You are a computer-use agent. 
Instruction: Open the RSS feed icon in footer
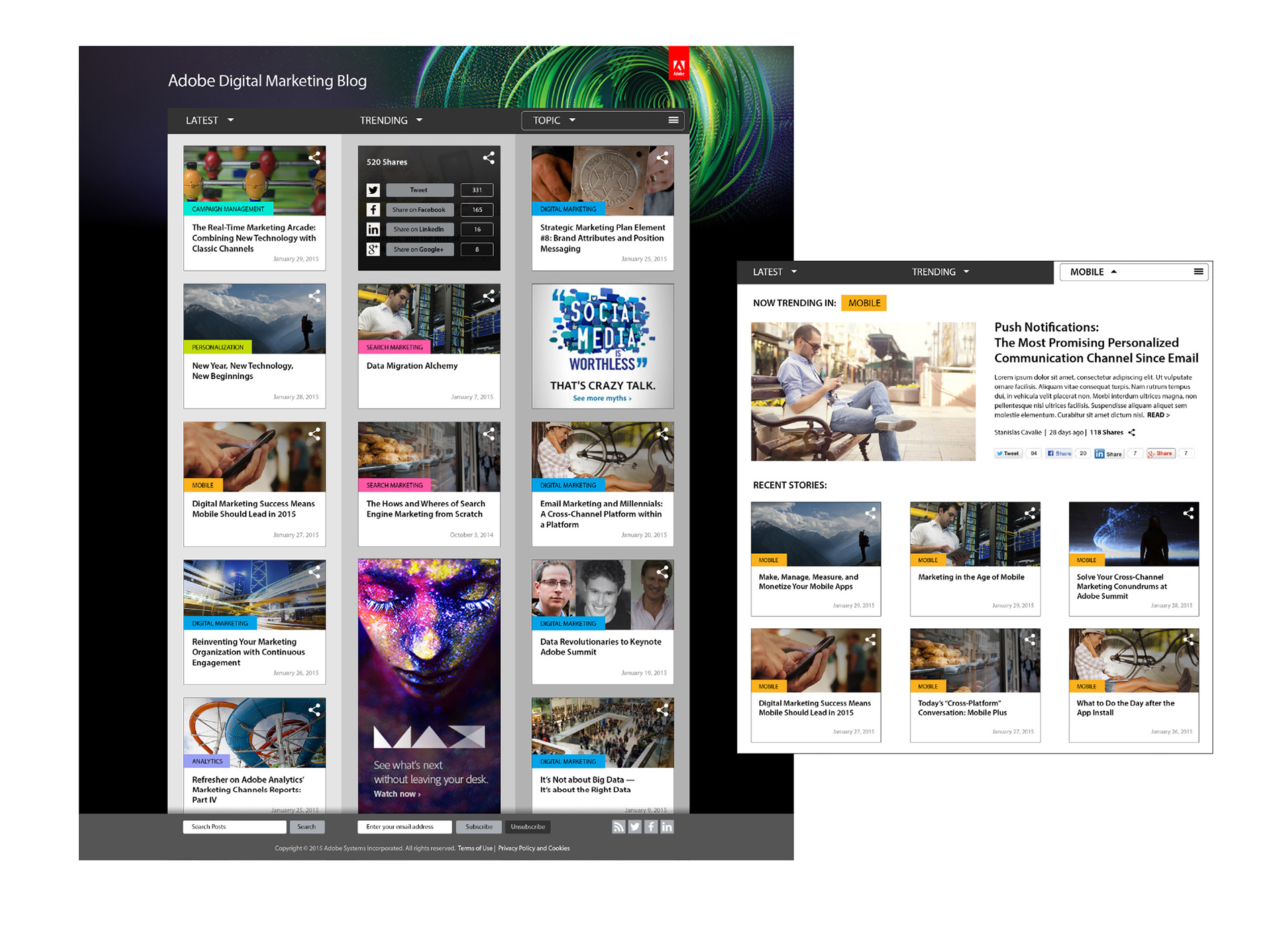[618, 827]
